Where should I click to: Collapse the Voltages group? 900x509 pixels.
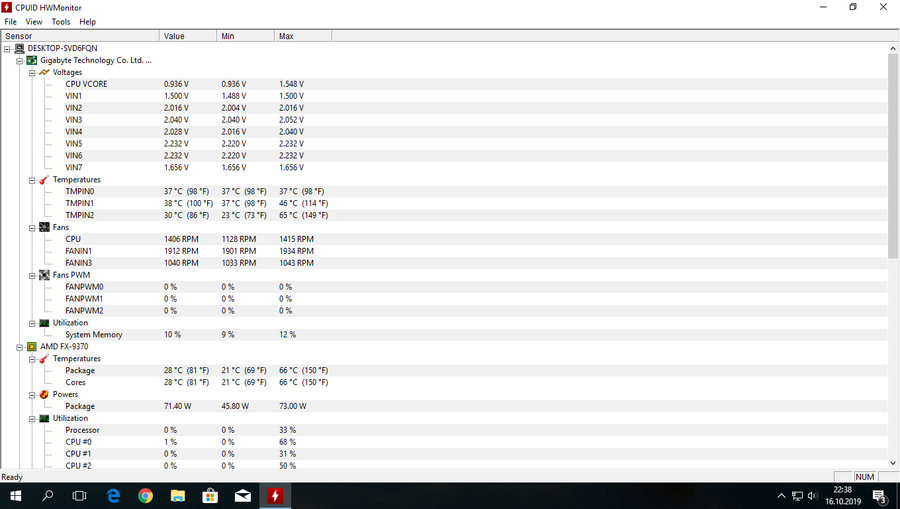[x=32, y=73]
